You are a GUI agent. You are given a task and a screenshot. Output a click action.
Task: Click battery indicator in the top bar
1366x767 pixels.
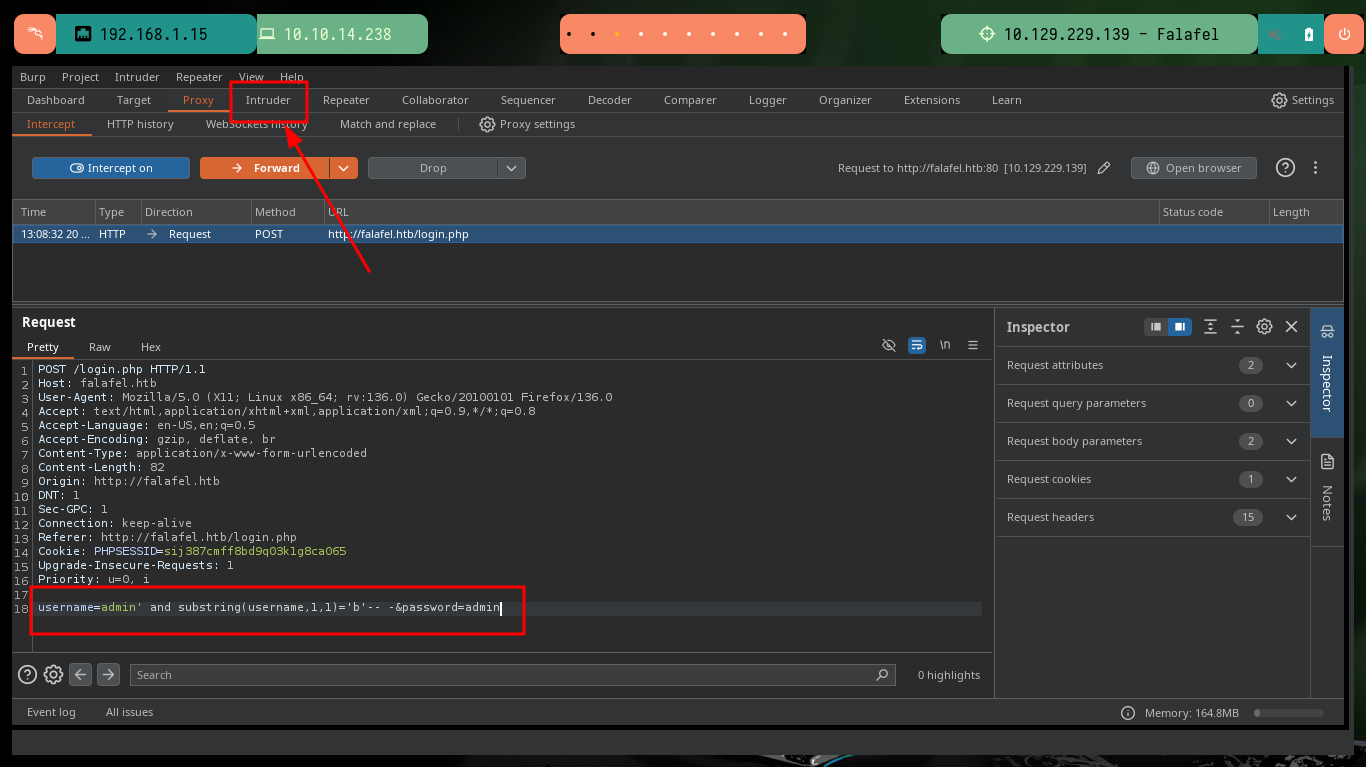click(1309, 34)
